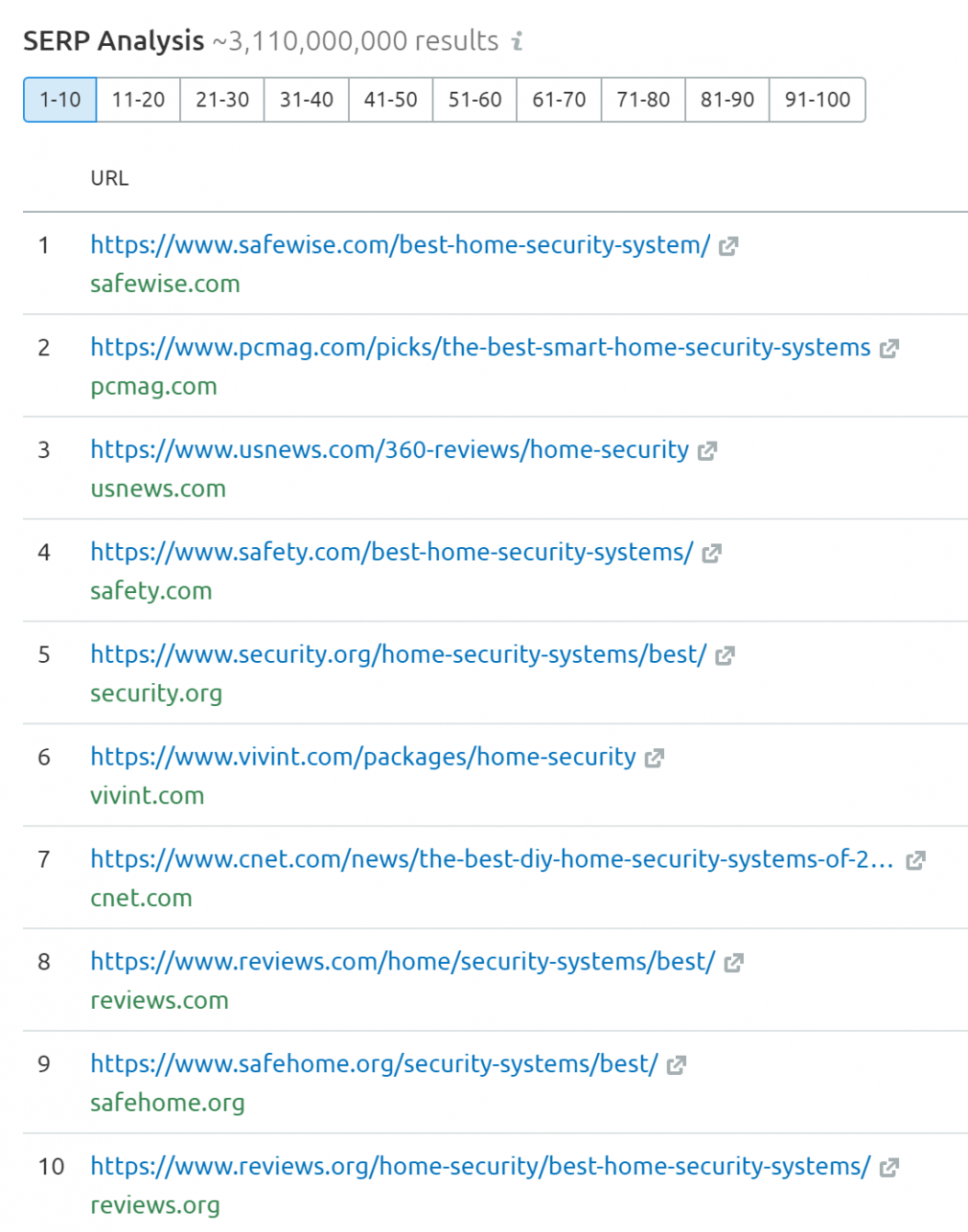
Task: Click the green cnet.com domain
Action: 141,899
